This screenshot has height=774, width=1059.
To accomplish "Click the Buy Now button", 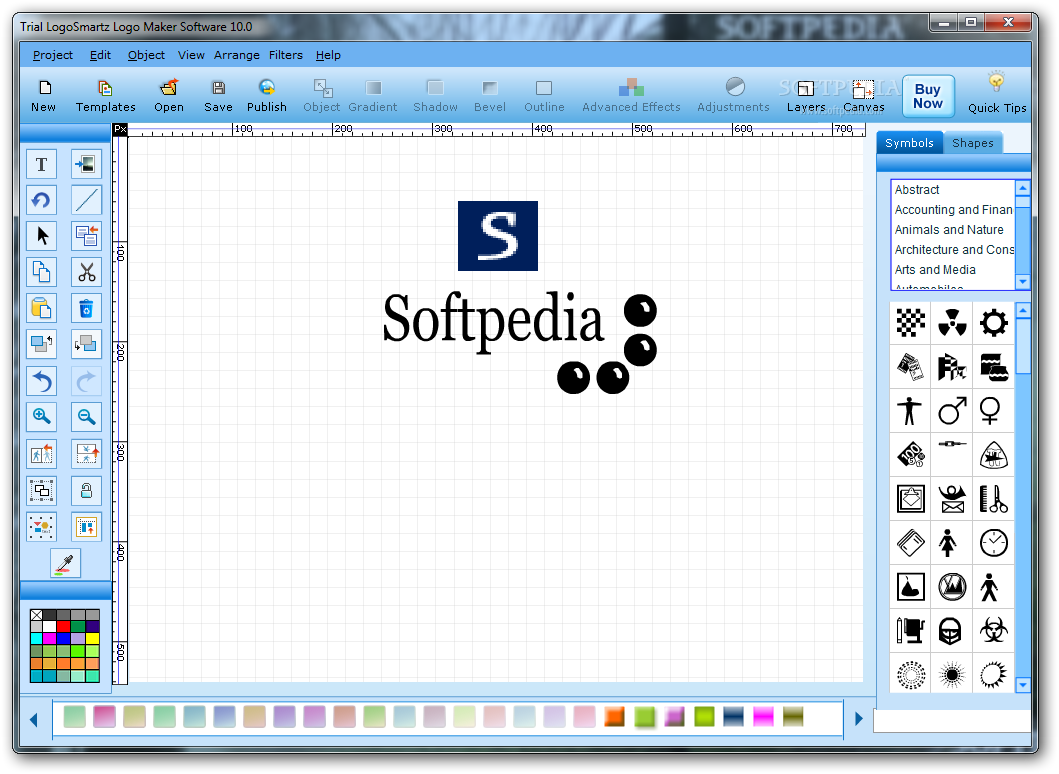I will click(x=928, y=96).
